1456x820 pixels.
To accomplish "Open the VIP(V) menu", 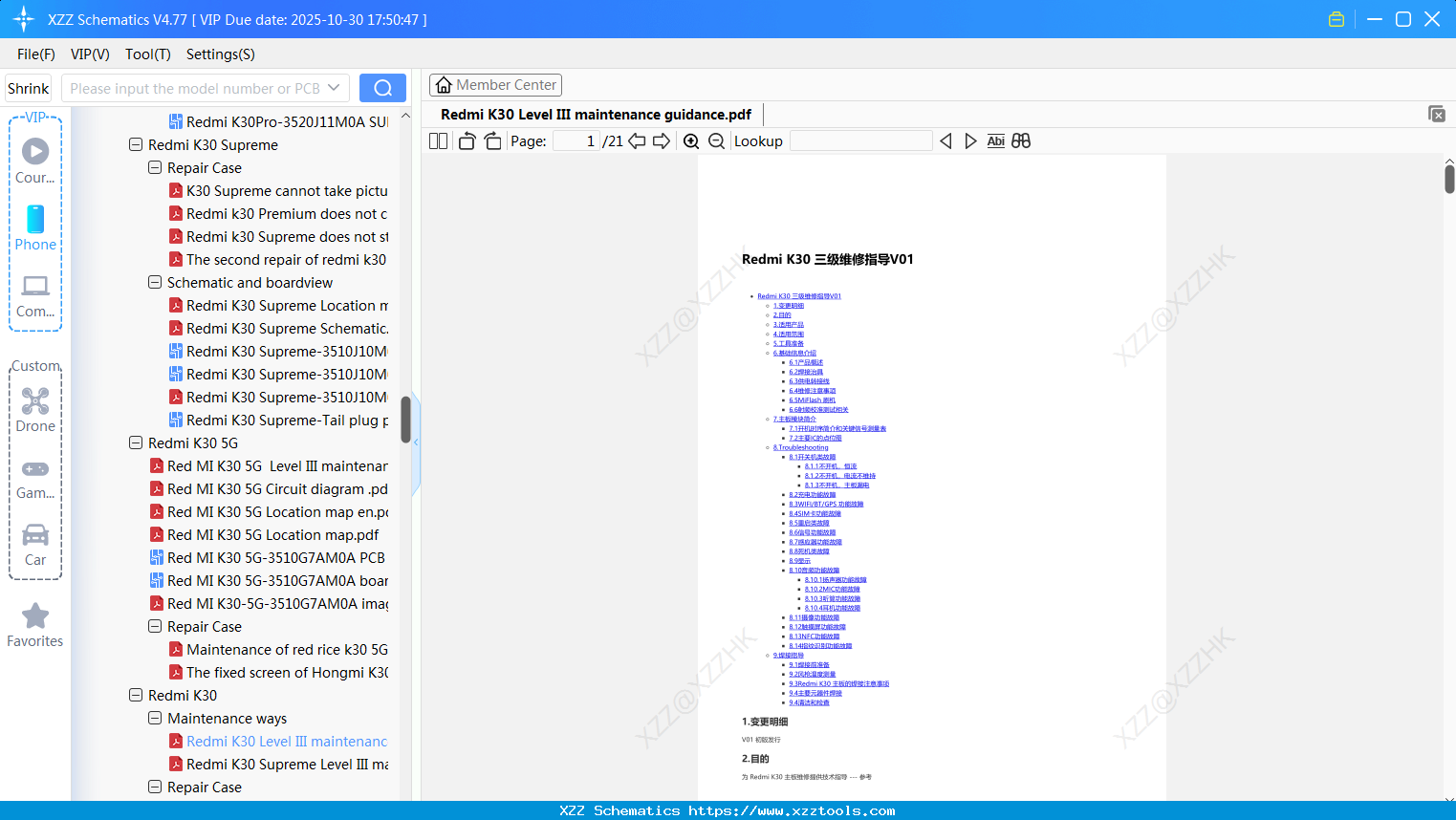I will (90, 54).
